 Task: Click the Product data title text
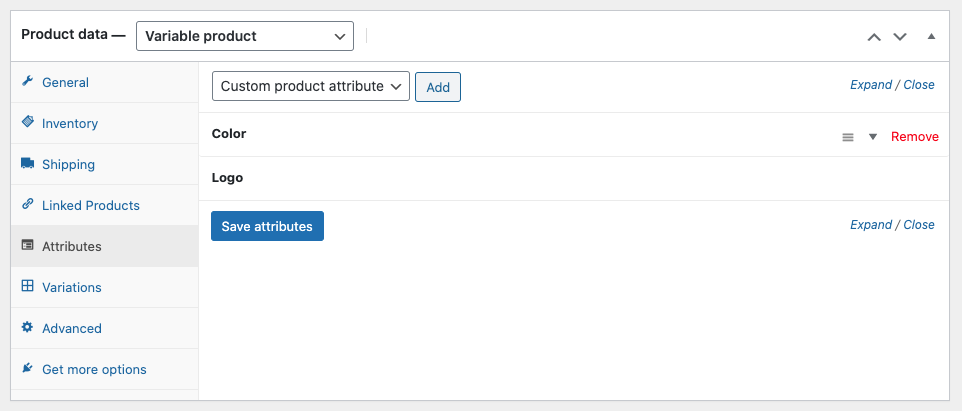click(73, 34)
